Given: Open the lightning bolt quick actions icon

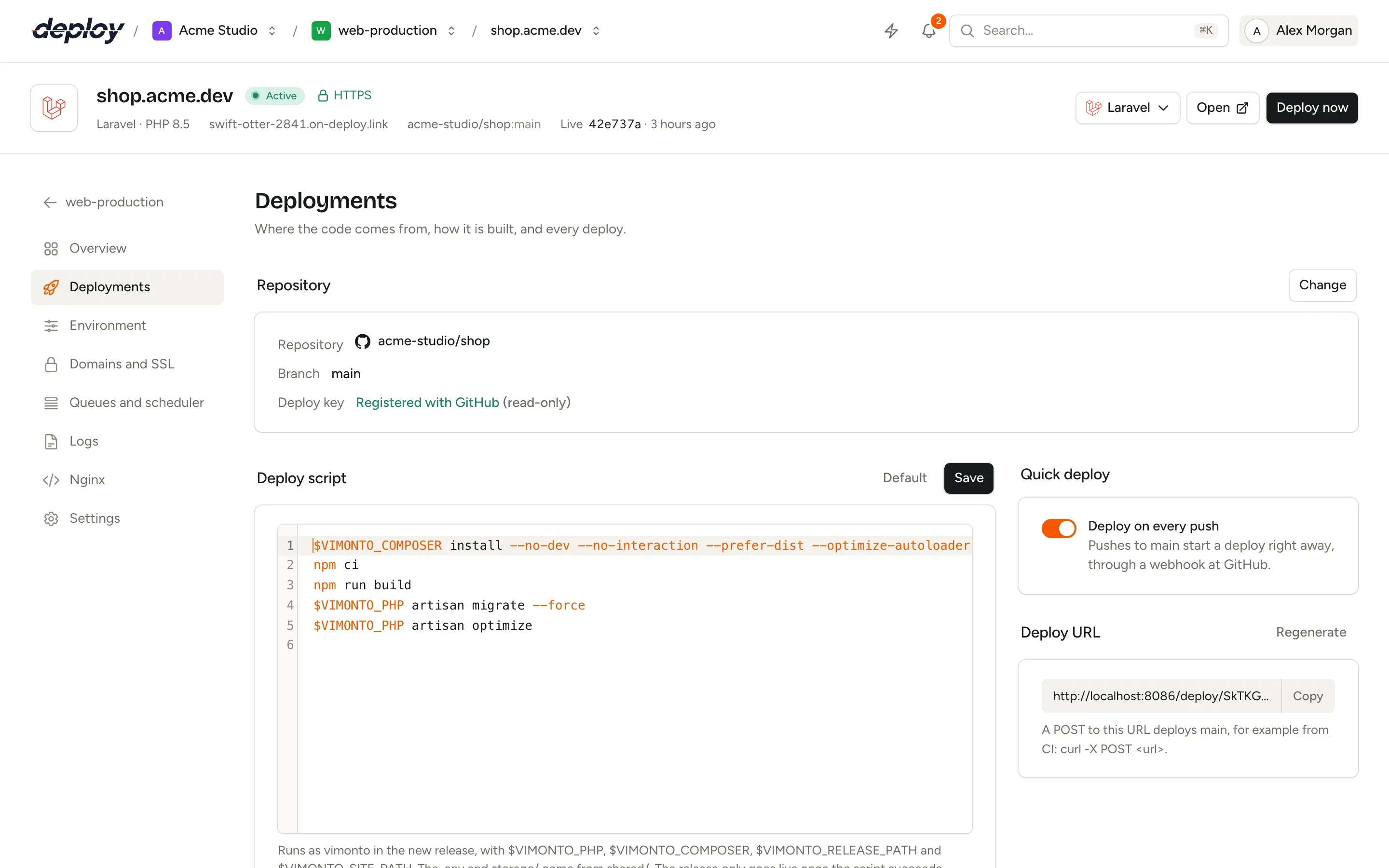Looking at the screenshot, I should (891, 30).
